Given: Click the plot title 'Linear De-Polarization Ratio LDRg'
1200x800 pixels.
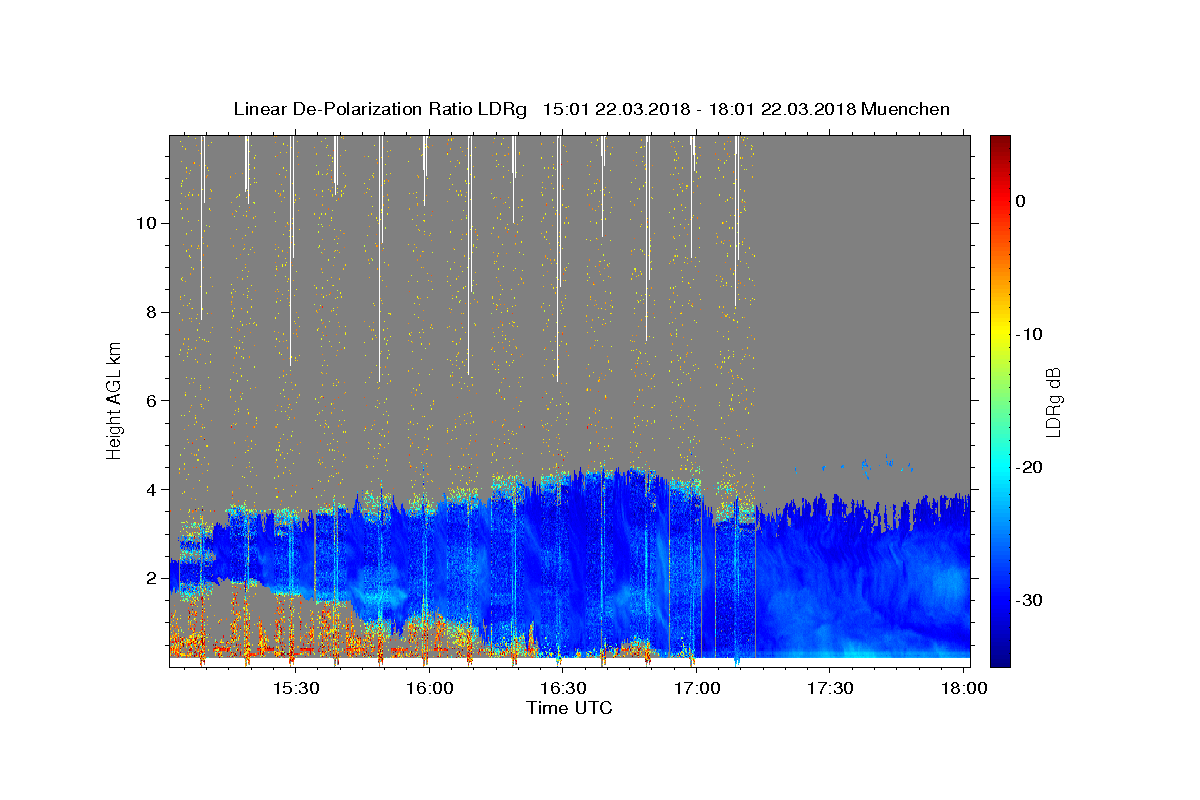Looking at the screenshot, I should coord(380,109).
